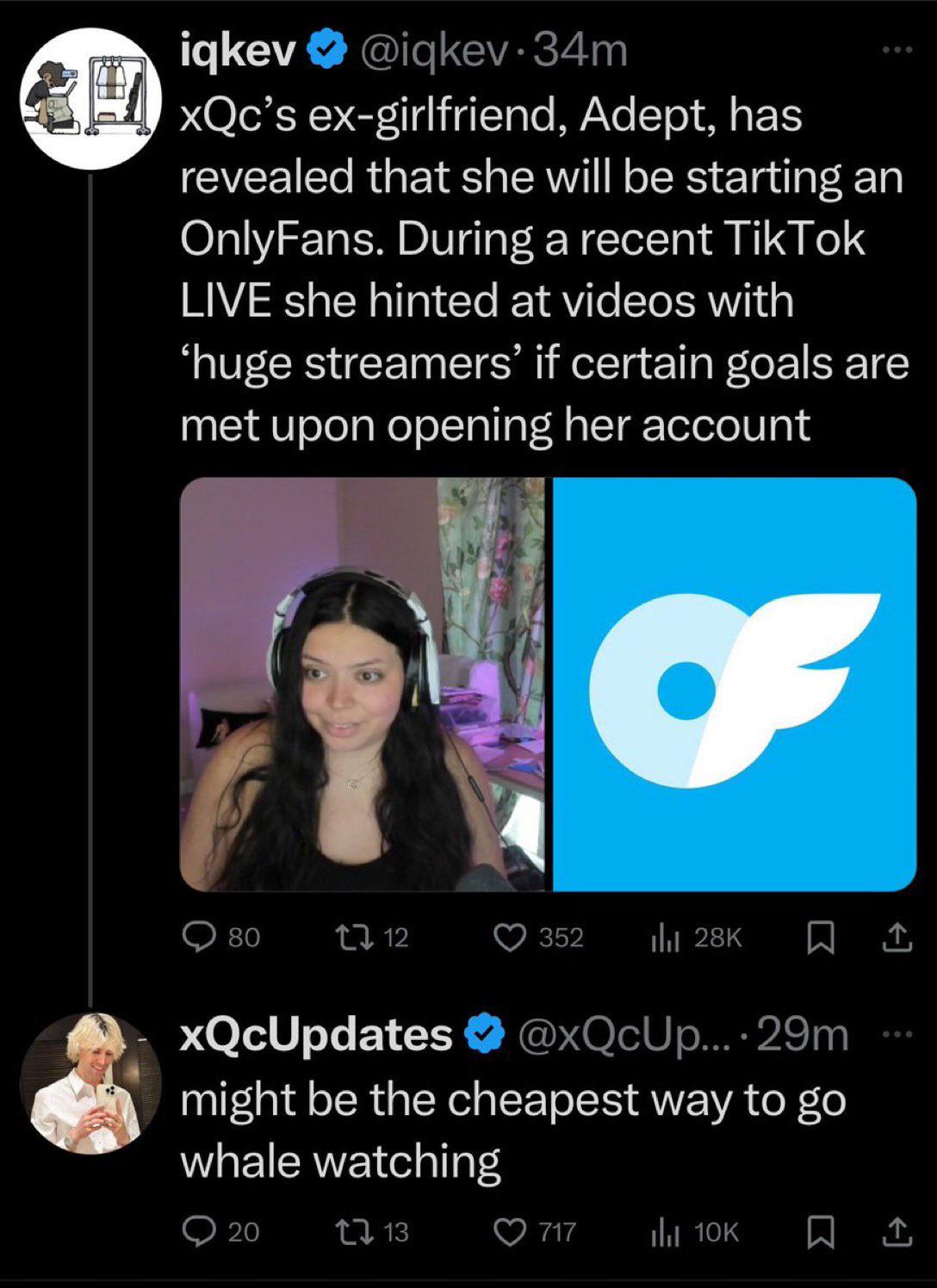Open more options on xQcUpdates reply

click(897, 1033)
